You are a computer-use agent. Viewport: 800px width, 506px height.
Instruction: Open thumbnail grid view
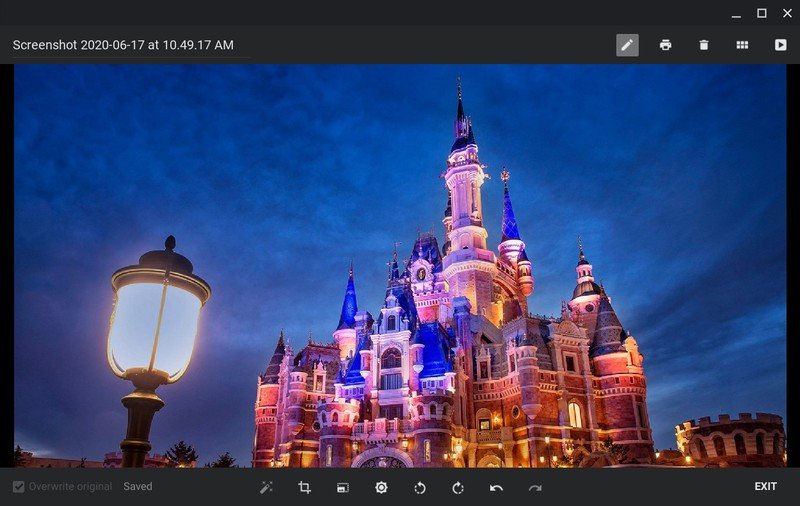coord(742,45)
